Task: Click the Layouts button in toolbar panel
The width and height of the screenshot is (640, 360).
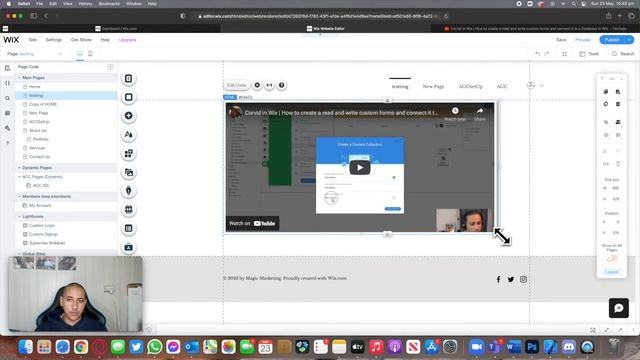Action: tap(611, 272)
